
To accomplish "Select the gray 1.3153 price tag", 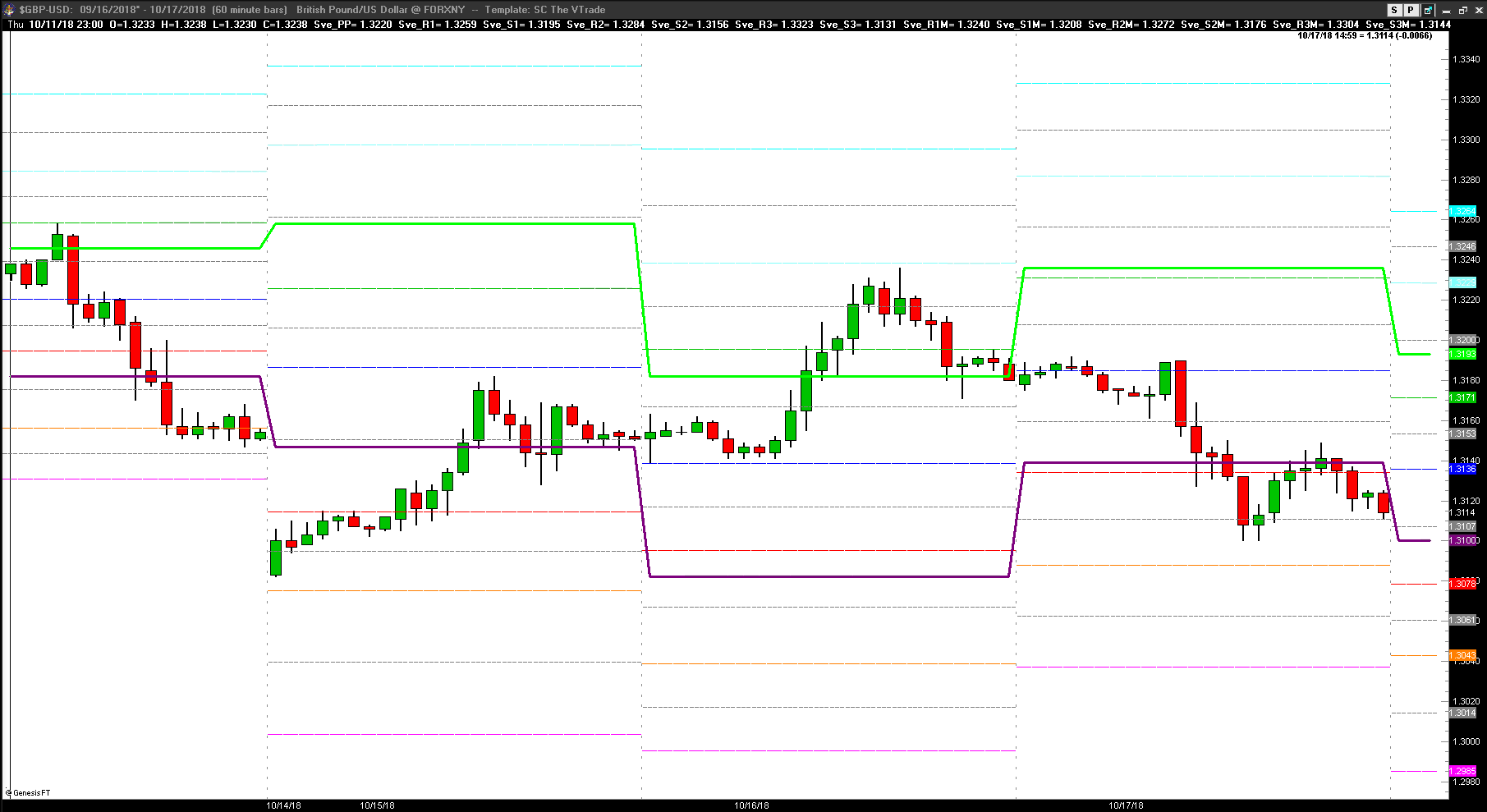I will pyautogui.click(x=1463, y=434).
